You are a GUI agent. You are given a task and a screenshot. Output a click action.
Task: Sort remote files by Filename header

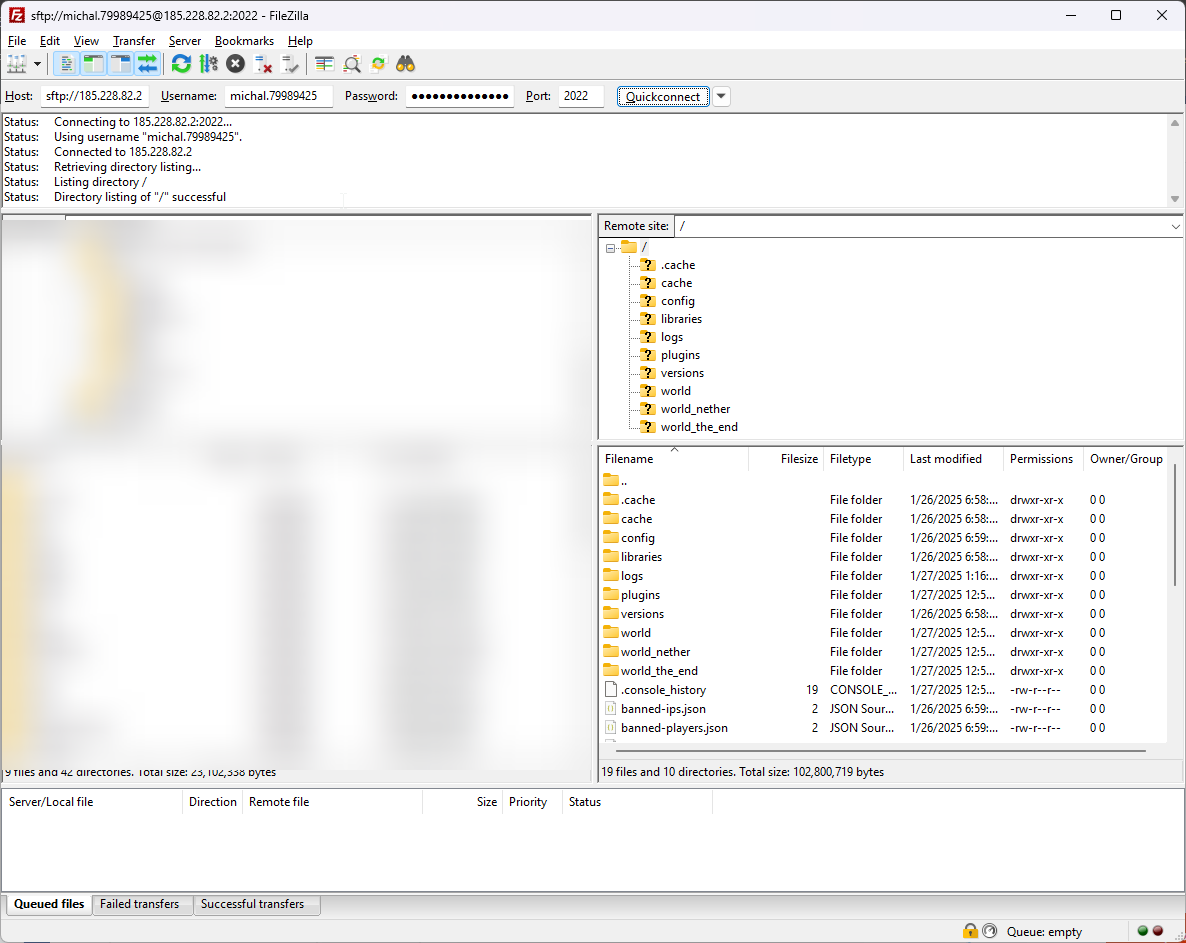pos(673,459)
